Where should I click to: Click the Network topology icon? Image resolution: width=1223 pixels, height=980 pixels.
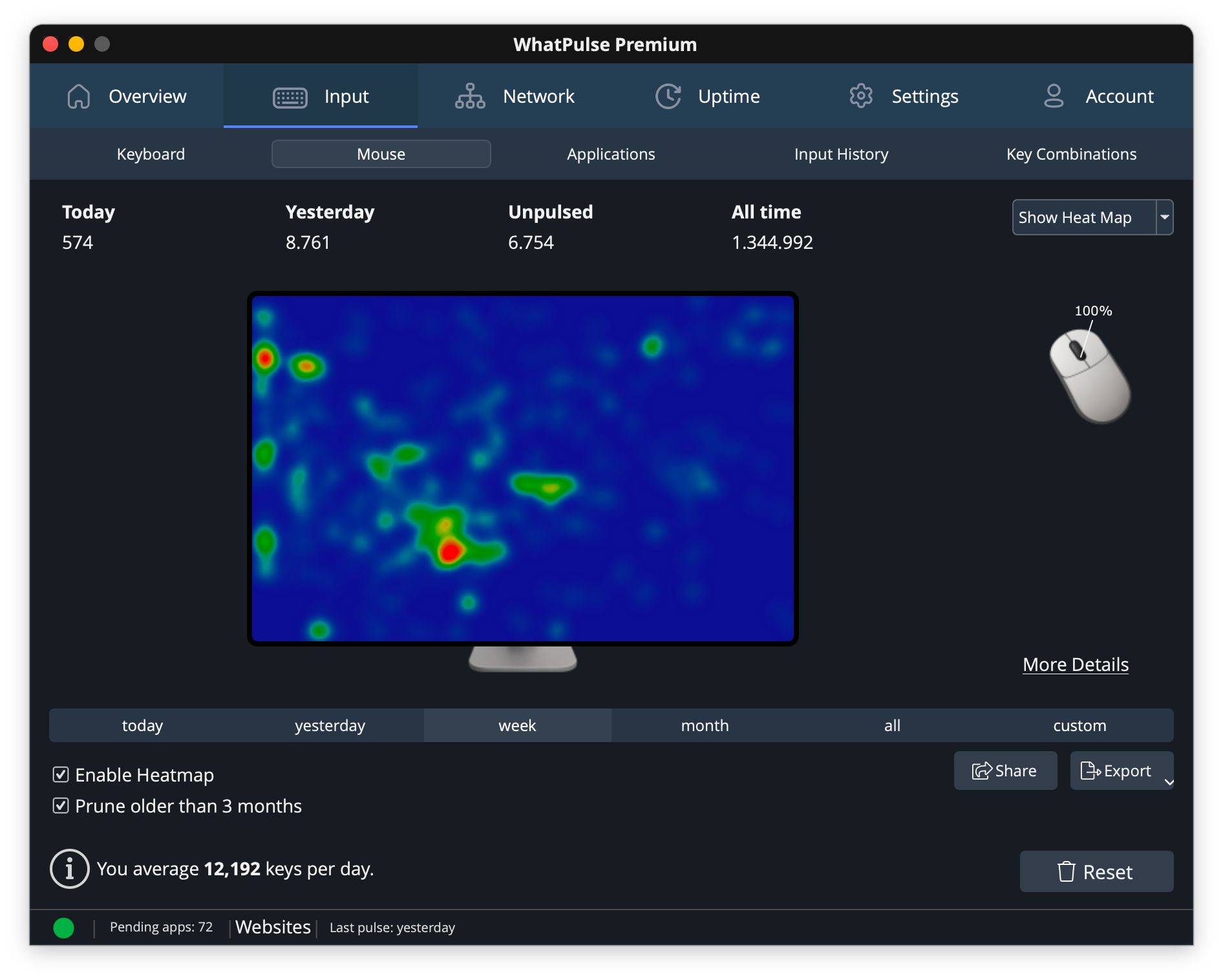470,96
